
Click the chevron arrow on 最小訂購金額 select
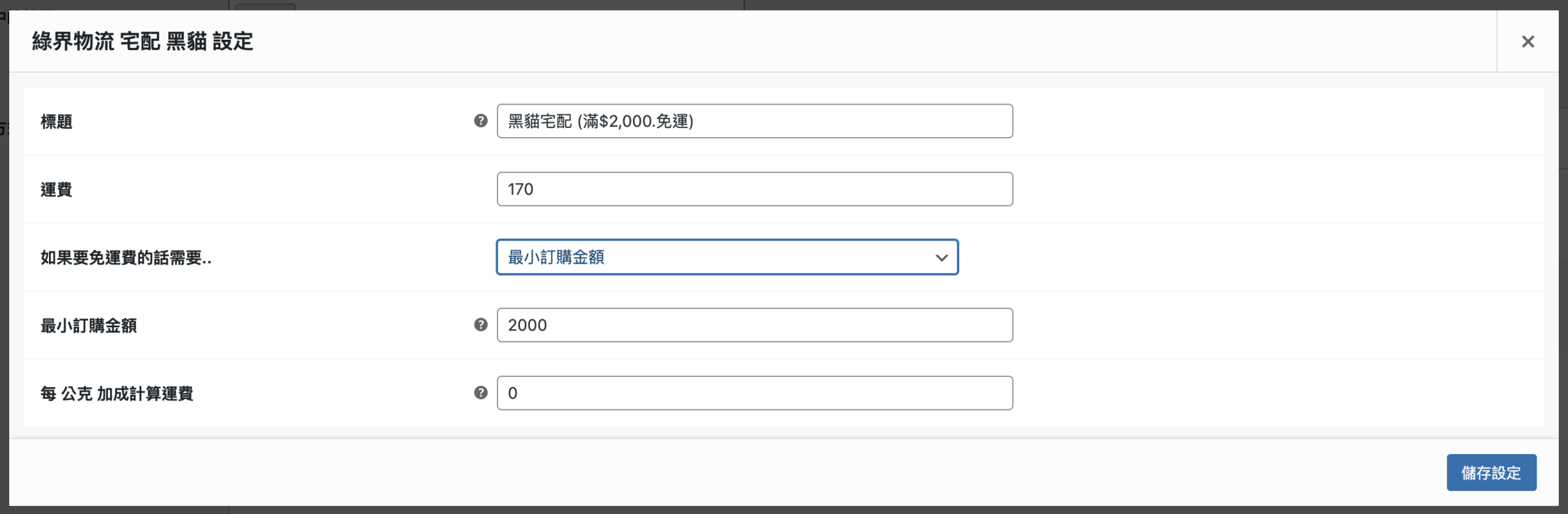pyautogui.click(x=941, y=258)
